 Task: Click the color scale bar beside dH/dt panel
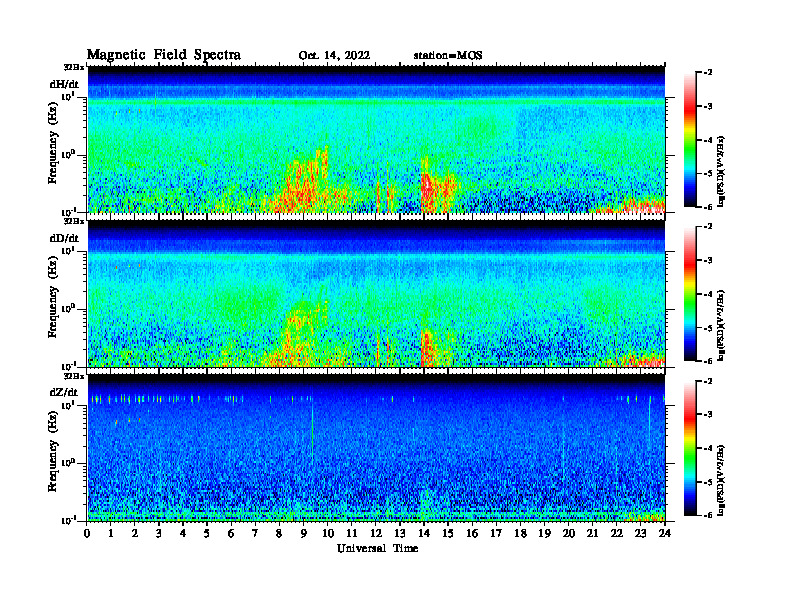pyautogui.click(x=690, y=140)
